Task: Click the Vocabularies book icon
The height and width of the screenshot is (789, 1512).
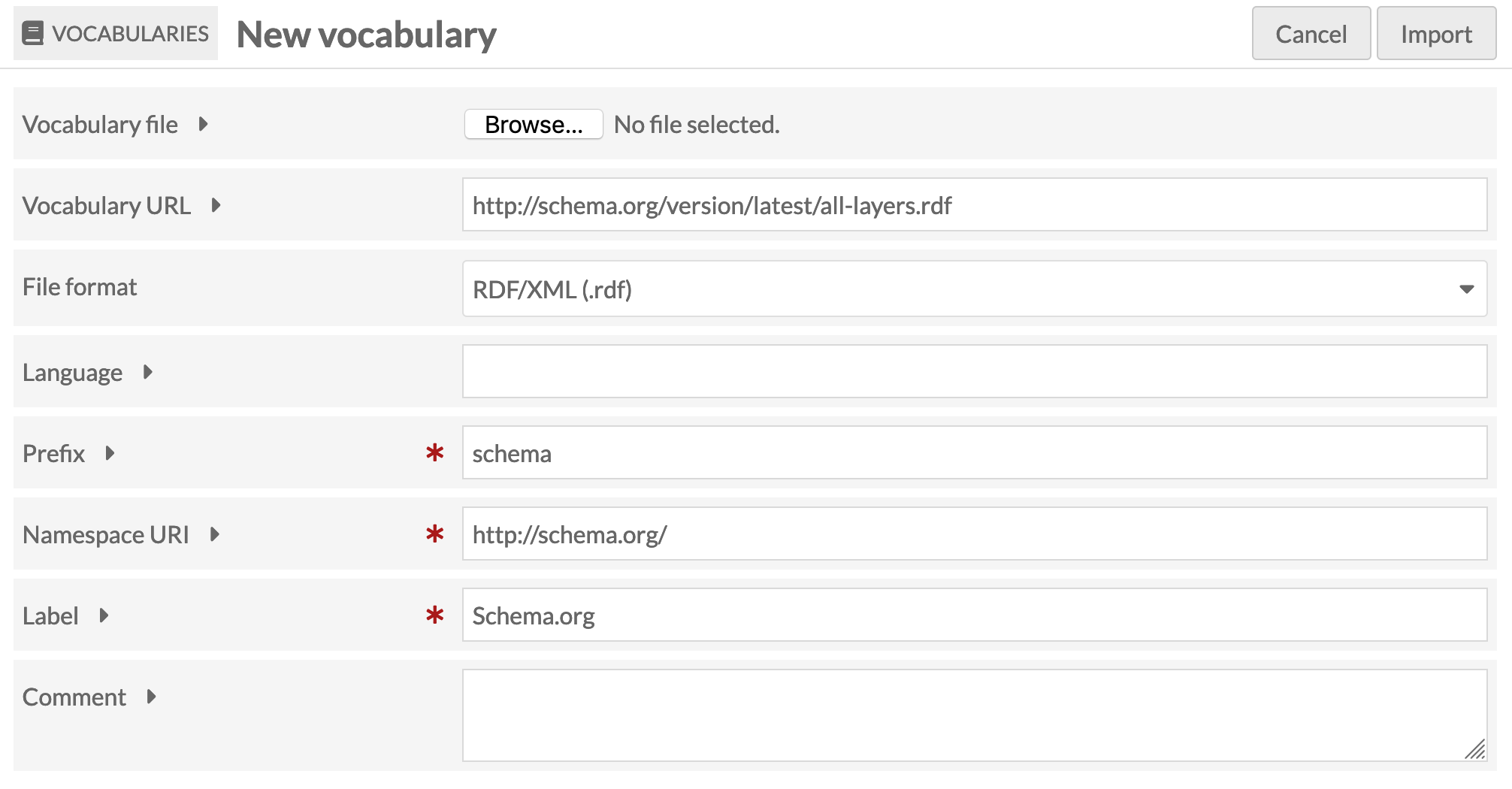Action: click(32, 34)
